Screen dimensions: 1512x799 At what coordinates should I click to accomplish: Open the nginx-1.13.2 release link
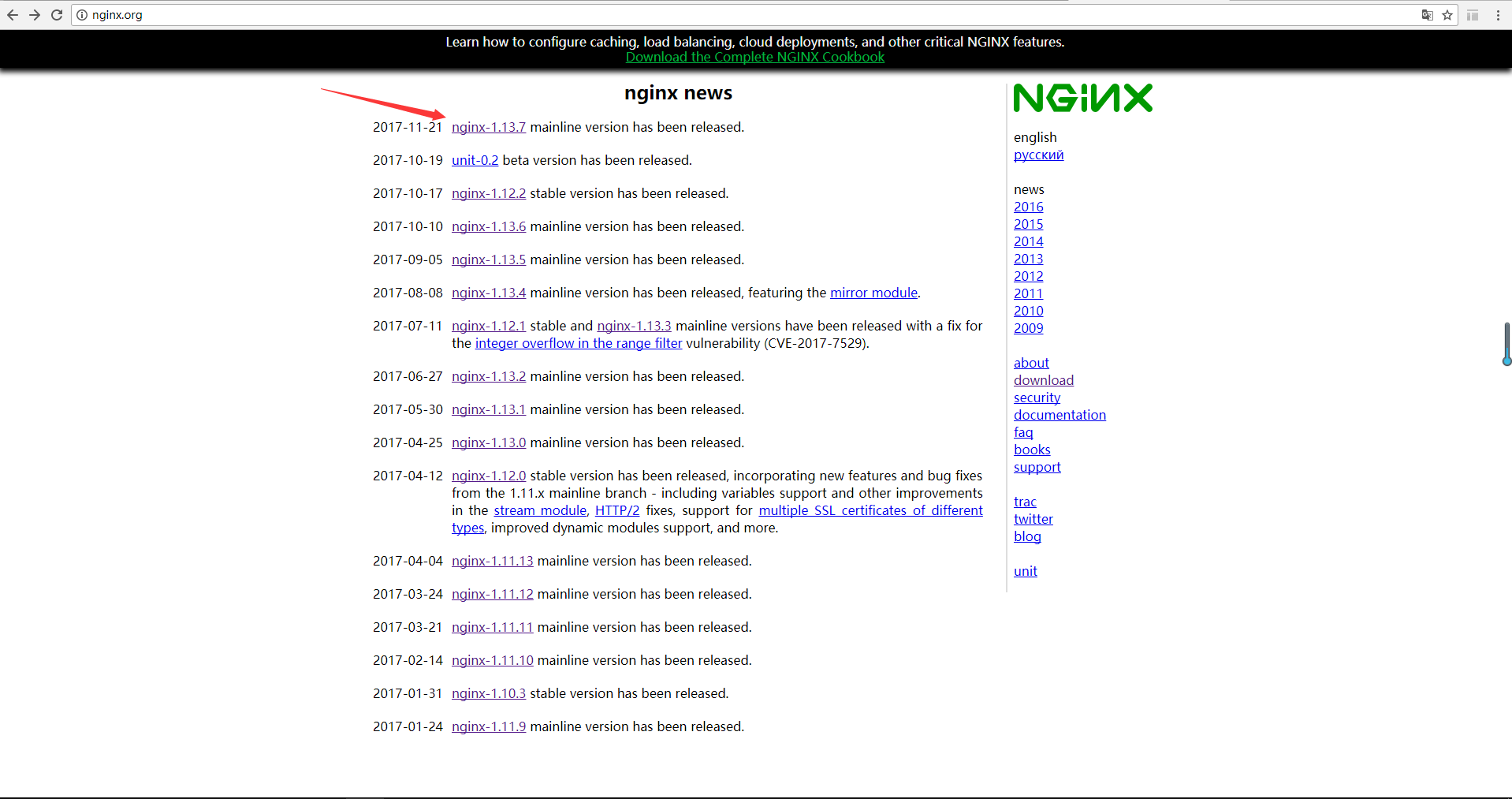[x=489, y=376]
